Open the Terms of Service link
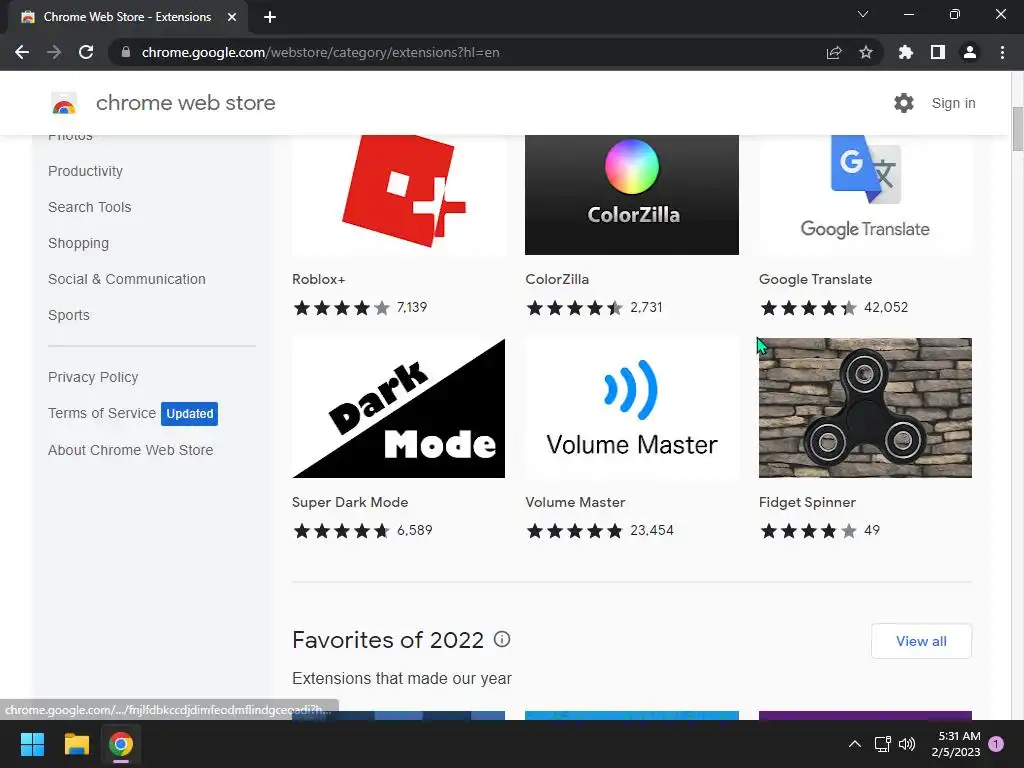Screen dimensions: 1024x768 point(102,413)
